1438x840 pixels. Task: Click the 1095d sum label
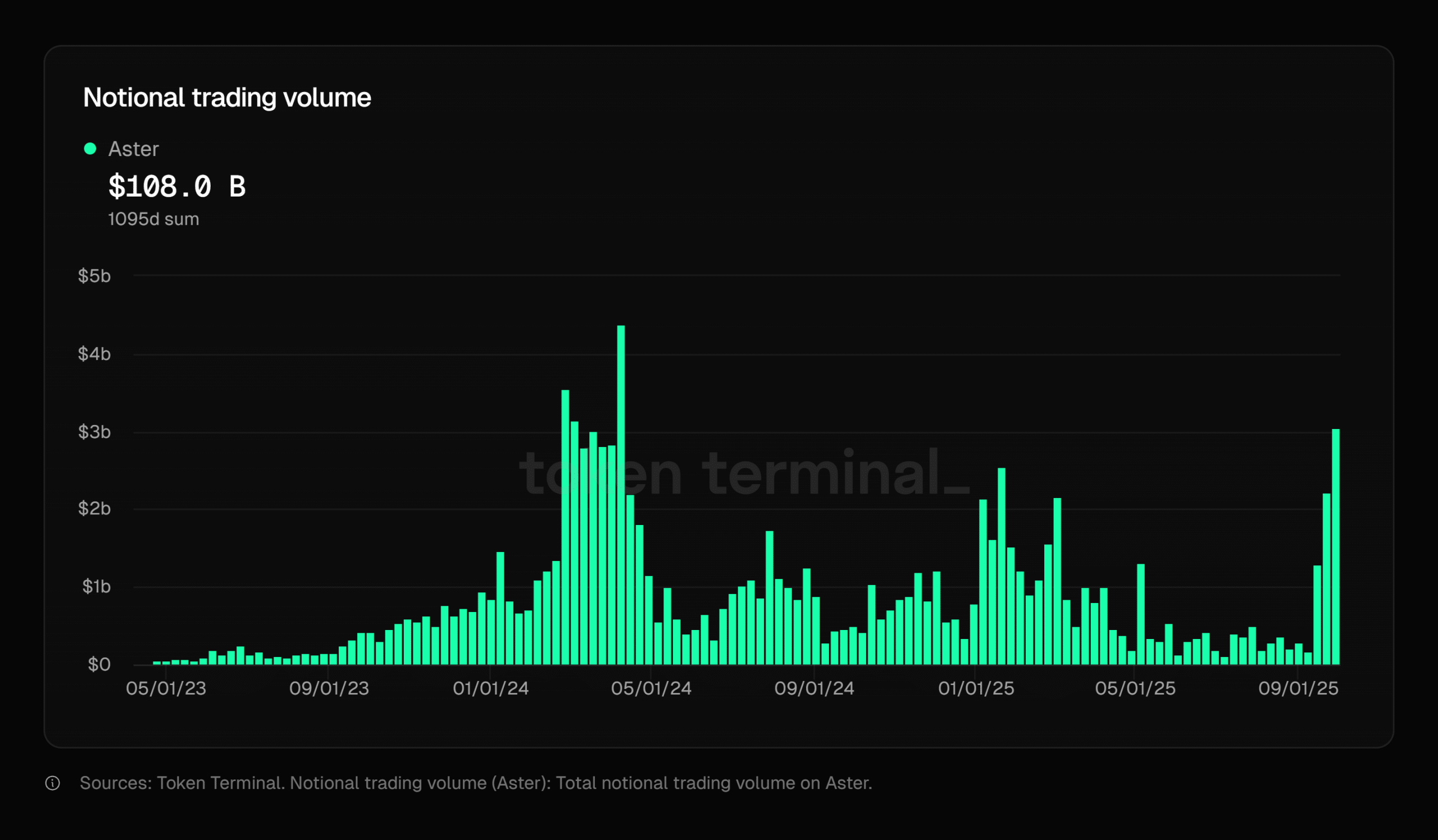point(153,219)
